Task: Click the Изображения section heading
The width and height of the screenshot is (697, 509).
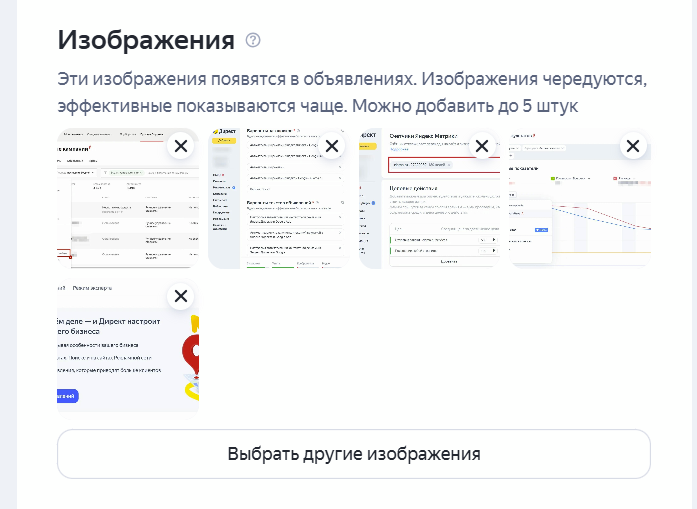Action: pos(146,40)
